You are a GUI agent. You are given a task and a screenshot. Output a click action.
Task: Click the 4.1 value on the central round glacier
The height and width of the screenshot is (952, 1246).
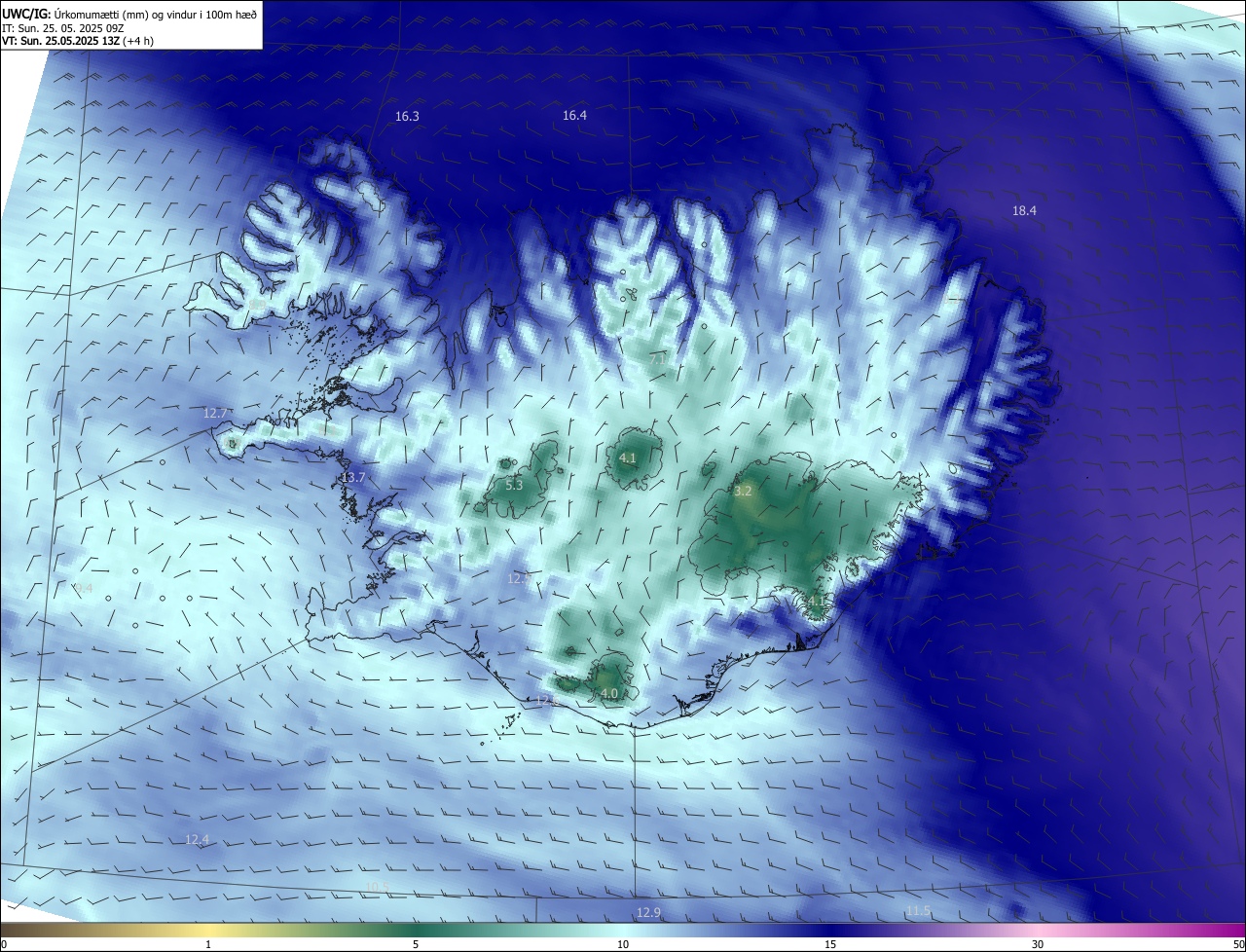[628, 458]
